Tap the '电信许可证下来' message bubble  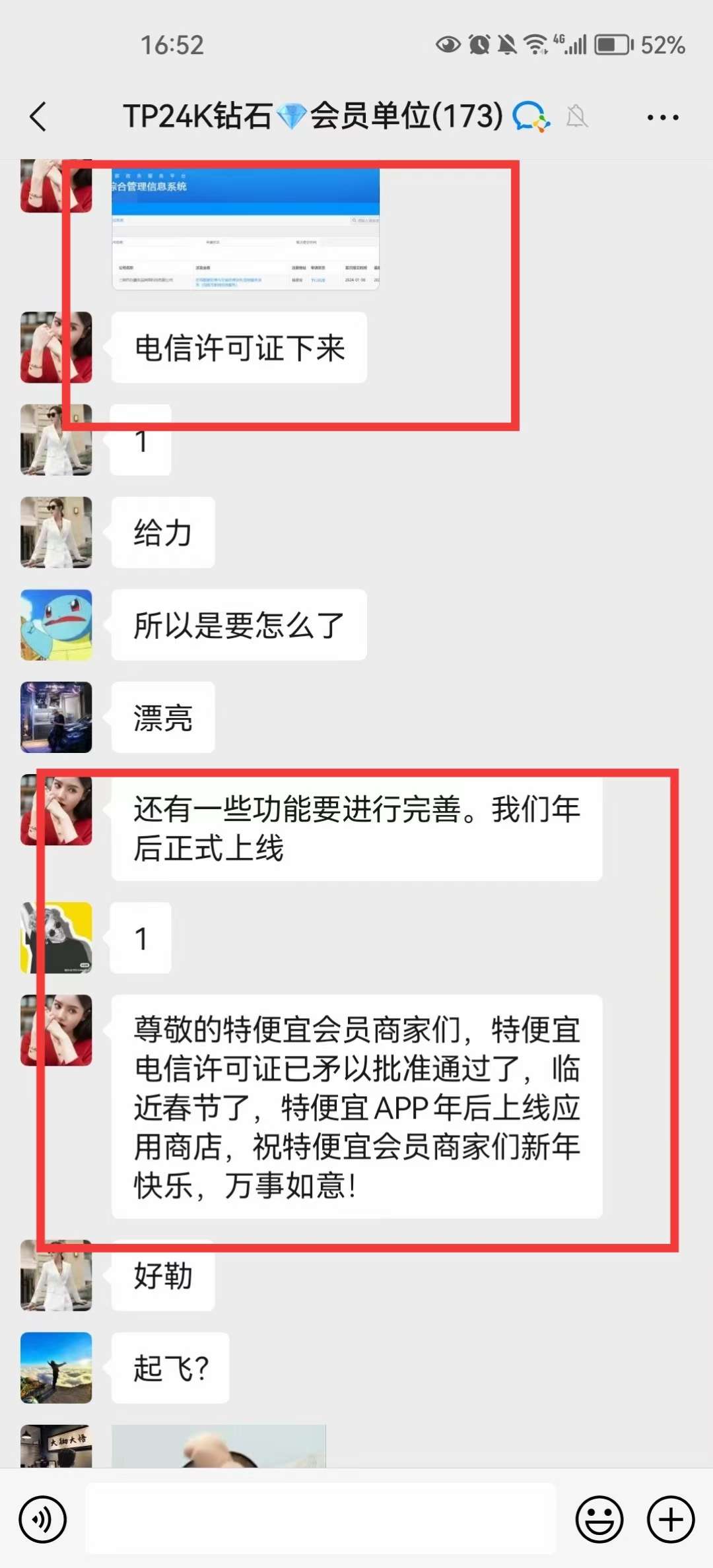pyautogui.click(x=239, y=347)
